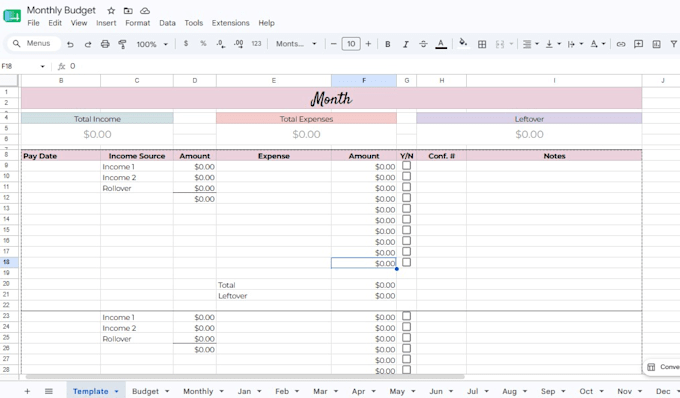Click the Undo arrow icon
The image size is (680, 398).
70,44
